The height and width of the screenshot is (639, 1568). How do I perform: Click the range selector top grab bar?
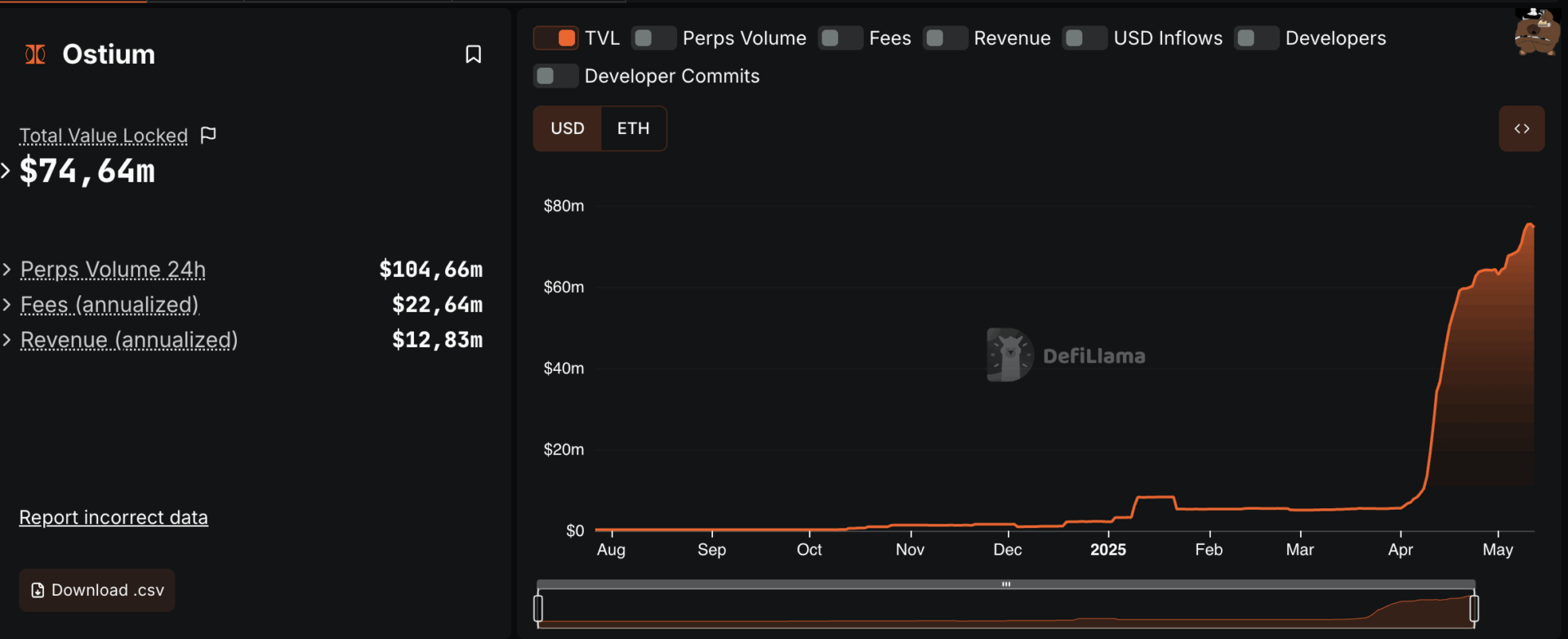[x=1006, y=584]
